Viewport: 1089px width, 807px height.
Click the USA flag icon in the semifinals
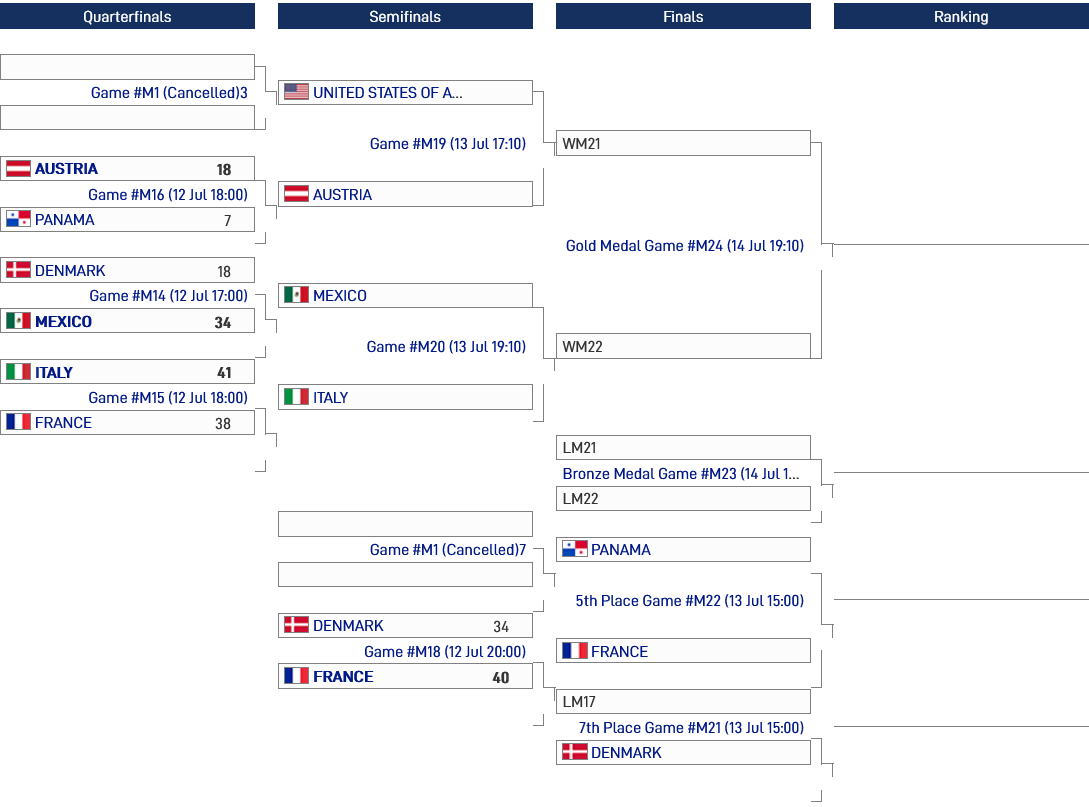pos(297,92)
